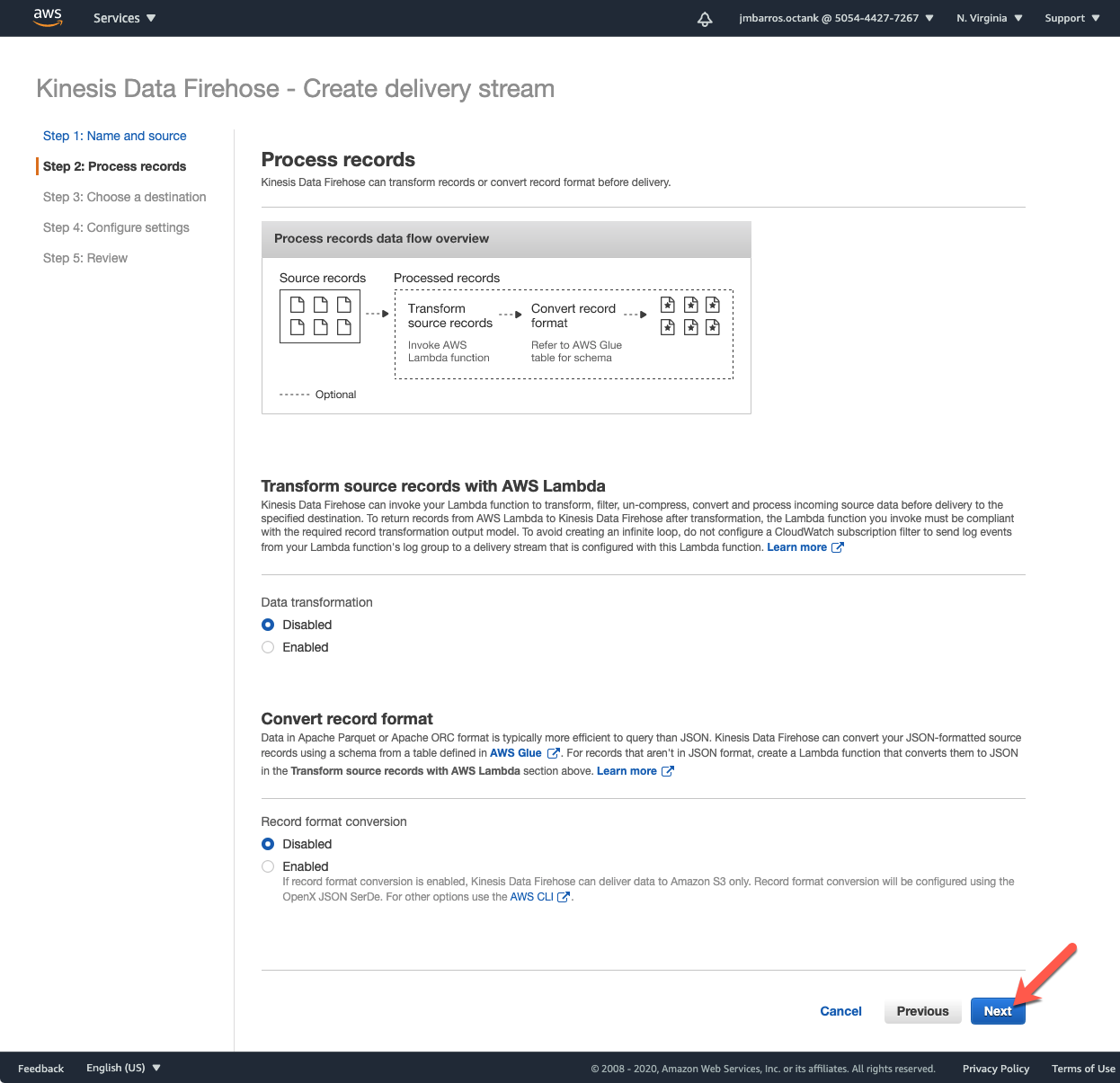The image size is (1120, 1083).
Task: Expand the Support dropdown menu
Action: click(x=1072, y=18)
